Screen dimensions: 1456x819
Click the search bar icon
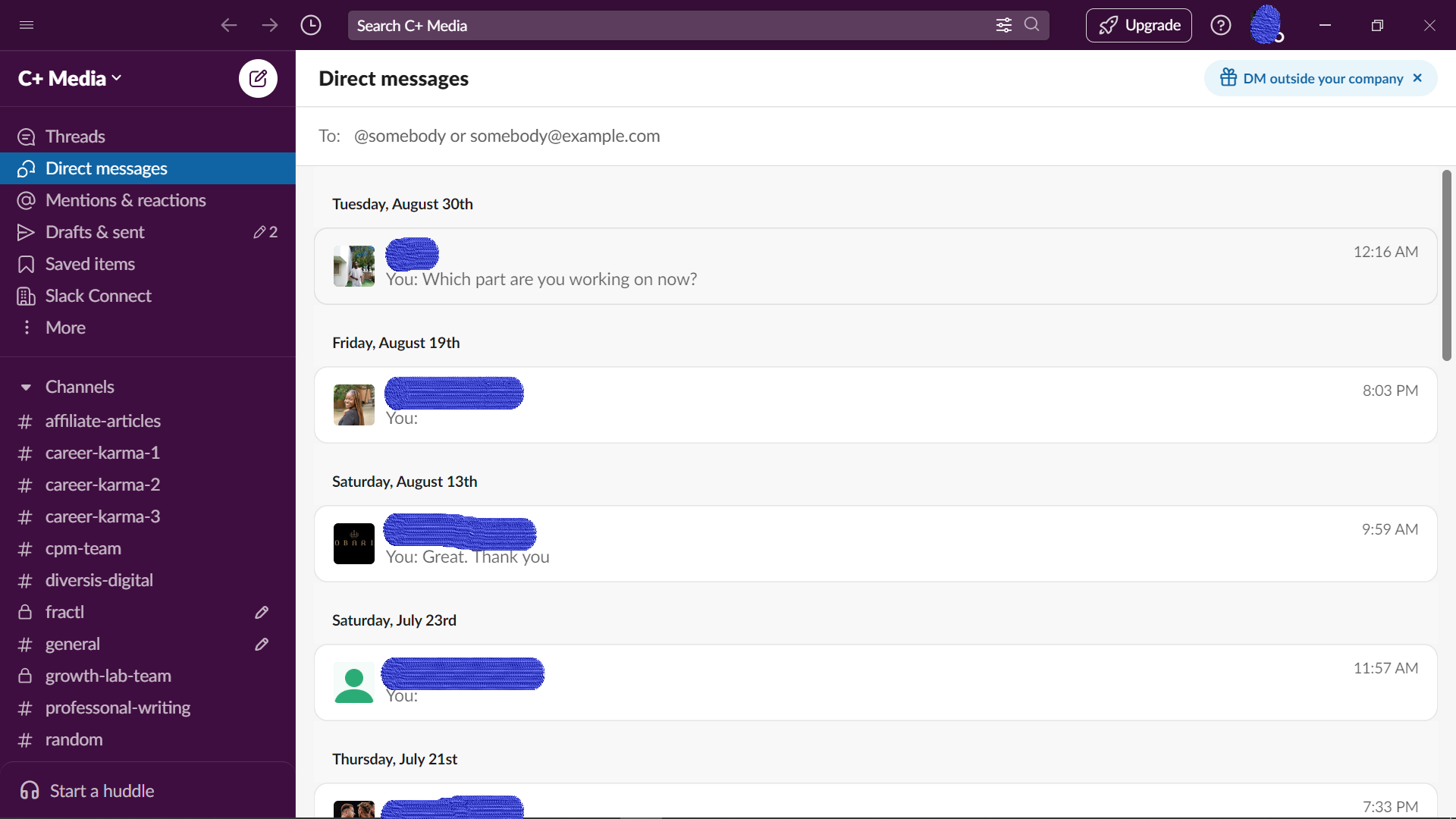1031,25
